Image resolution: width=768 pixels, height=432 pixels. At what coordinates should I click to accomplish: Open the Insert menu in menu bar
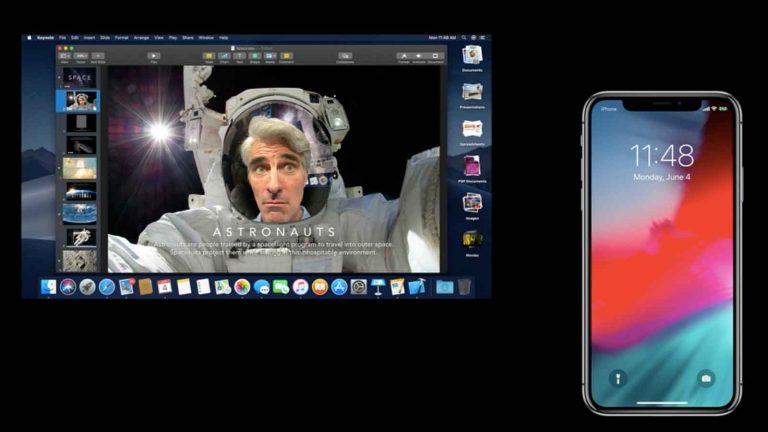pyautogui.click(x=91, y=38)
